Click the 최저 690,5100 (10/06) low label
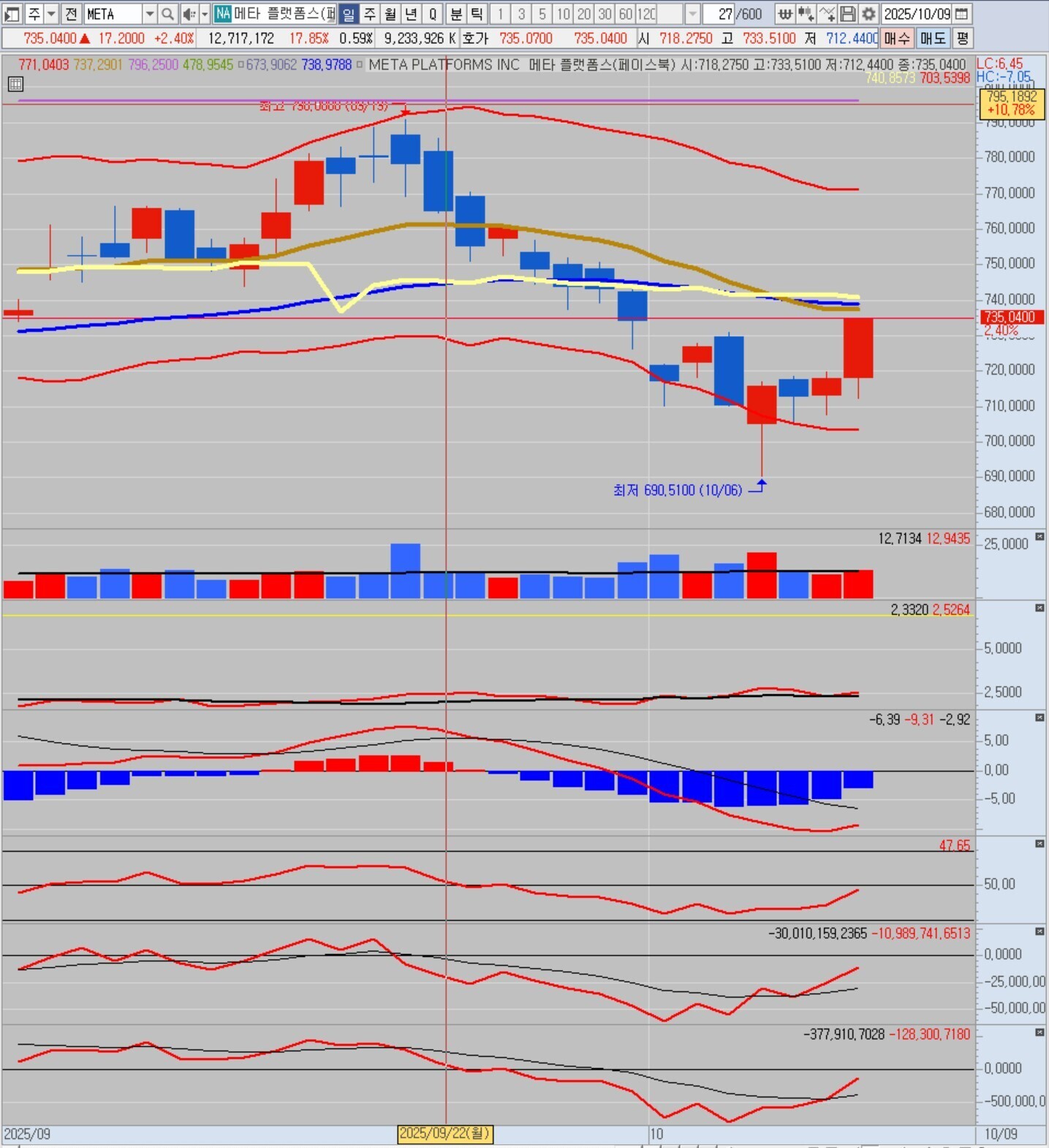Image resolution: width=1049 pixels, height=1148 pixels. (x=677, y=490)
